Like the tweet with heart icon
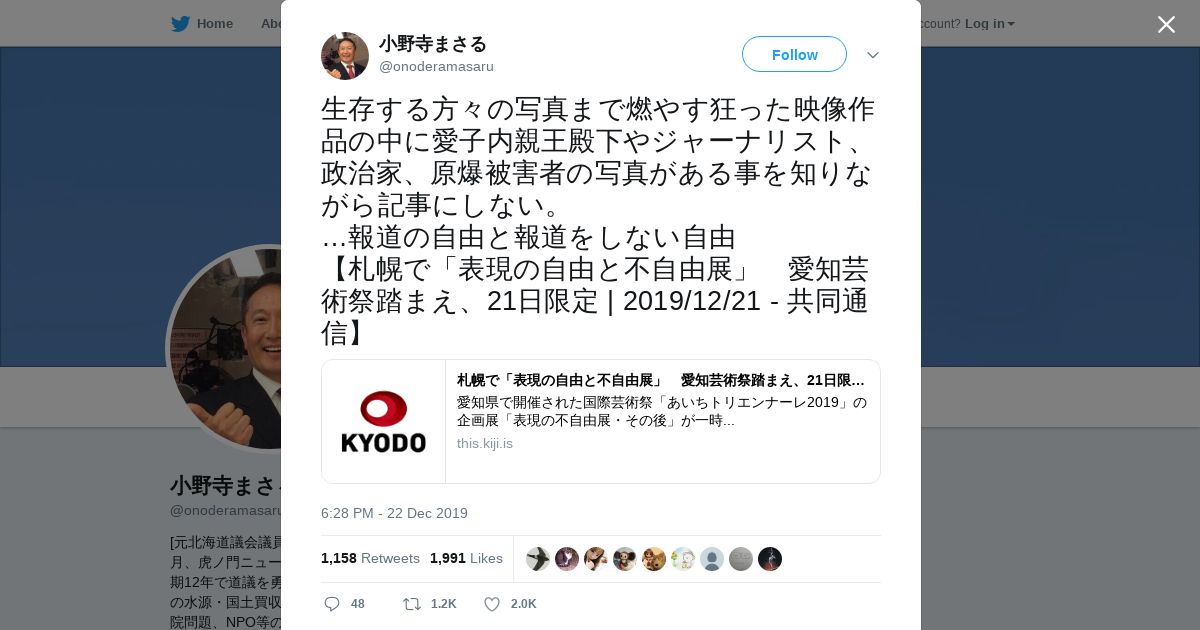The height and width of the screenshot is (630, 1200). click(492, 604)
